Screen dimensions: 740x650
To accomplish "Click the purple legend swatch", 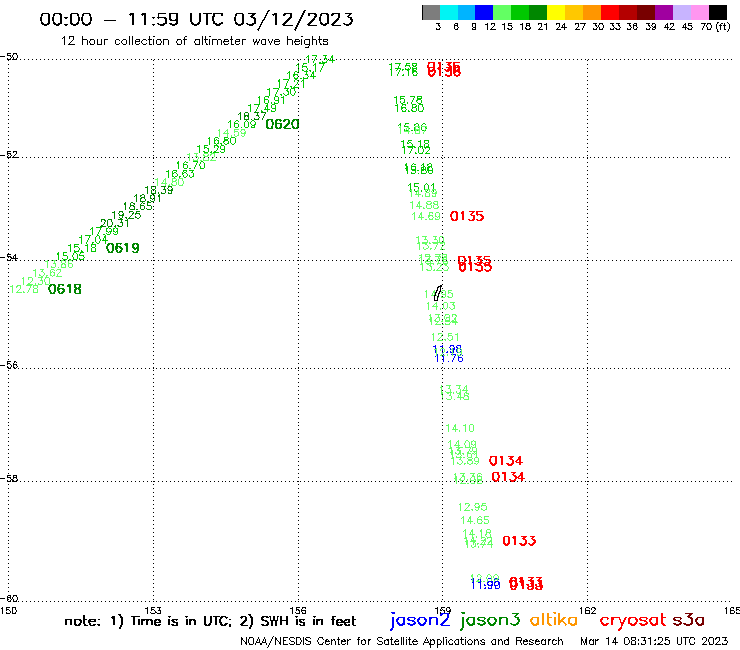I will (x=664, y=12).
